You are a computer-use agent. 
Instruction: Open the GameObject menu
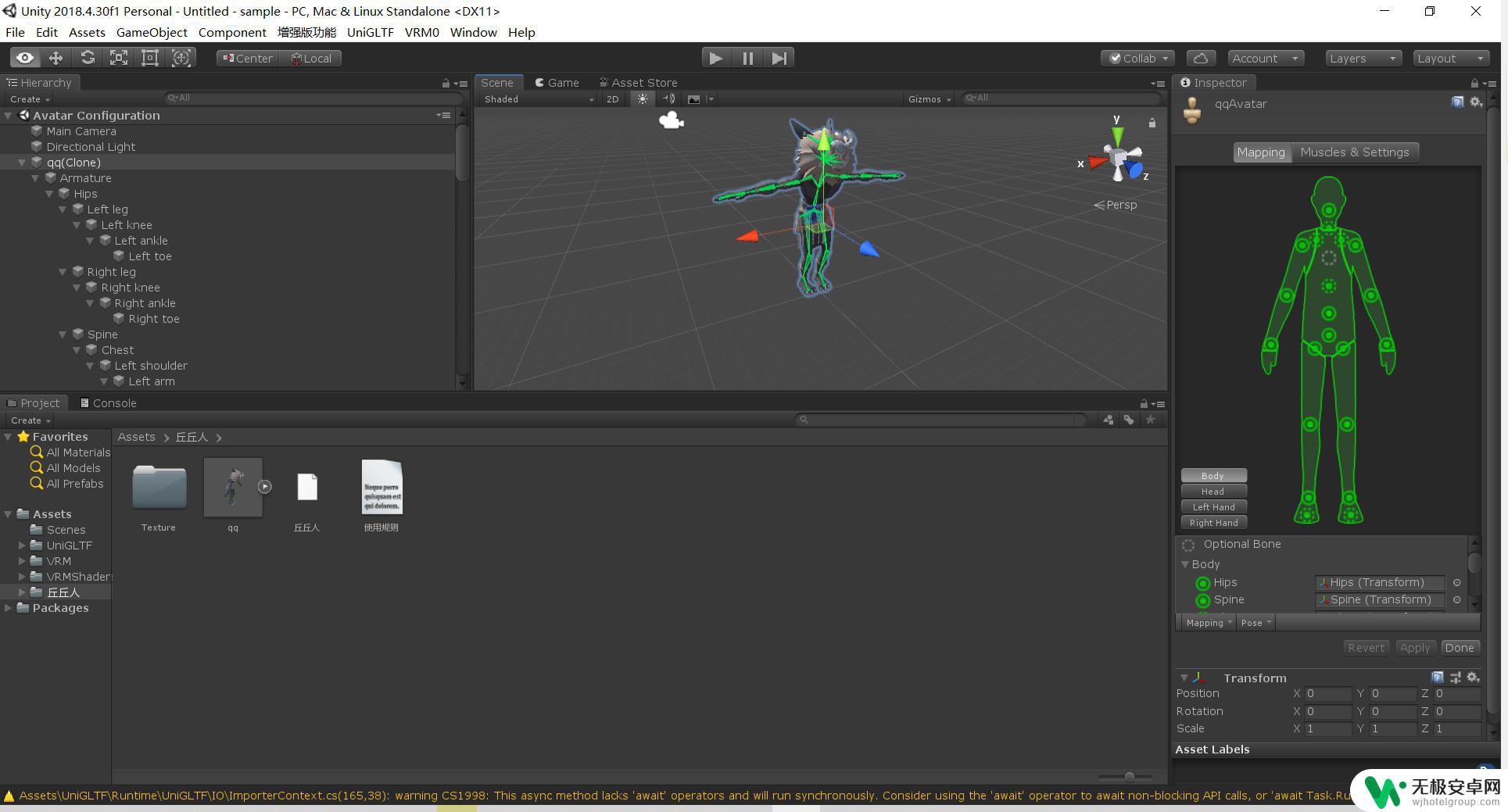(x=152, y=32)
